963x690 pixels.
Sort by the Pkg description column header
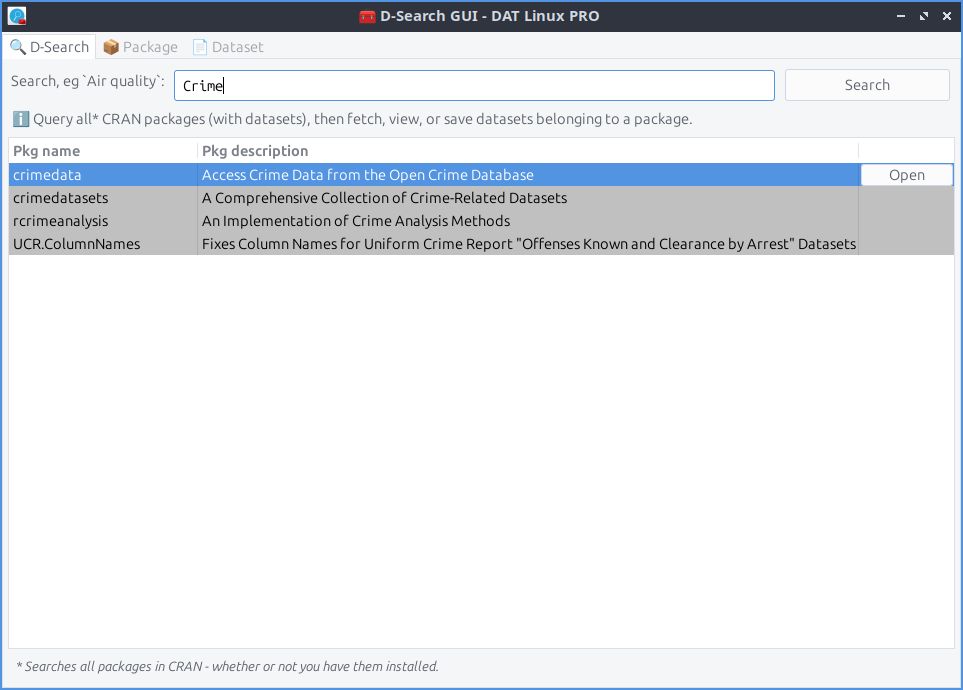[527, 151]
